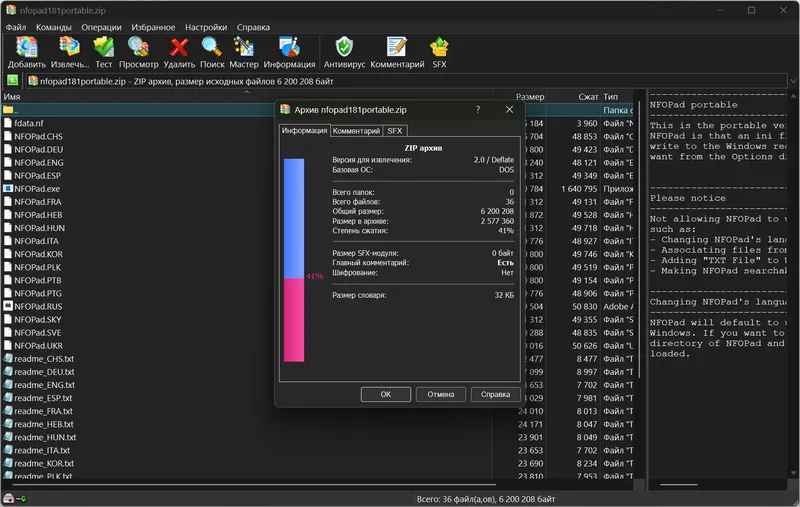Select the NFOPad.exe application icon
The image size is (800, 507).
coord(8,189)
